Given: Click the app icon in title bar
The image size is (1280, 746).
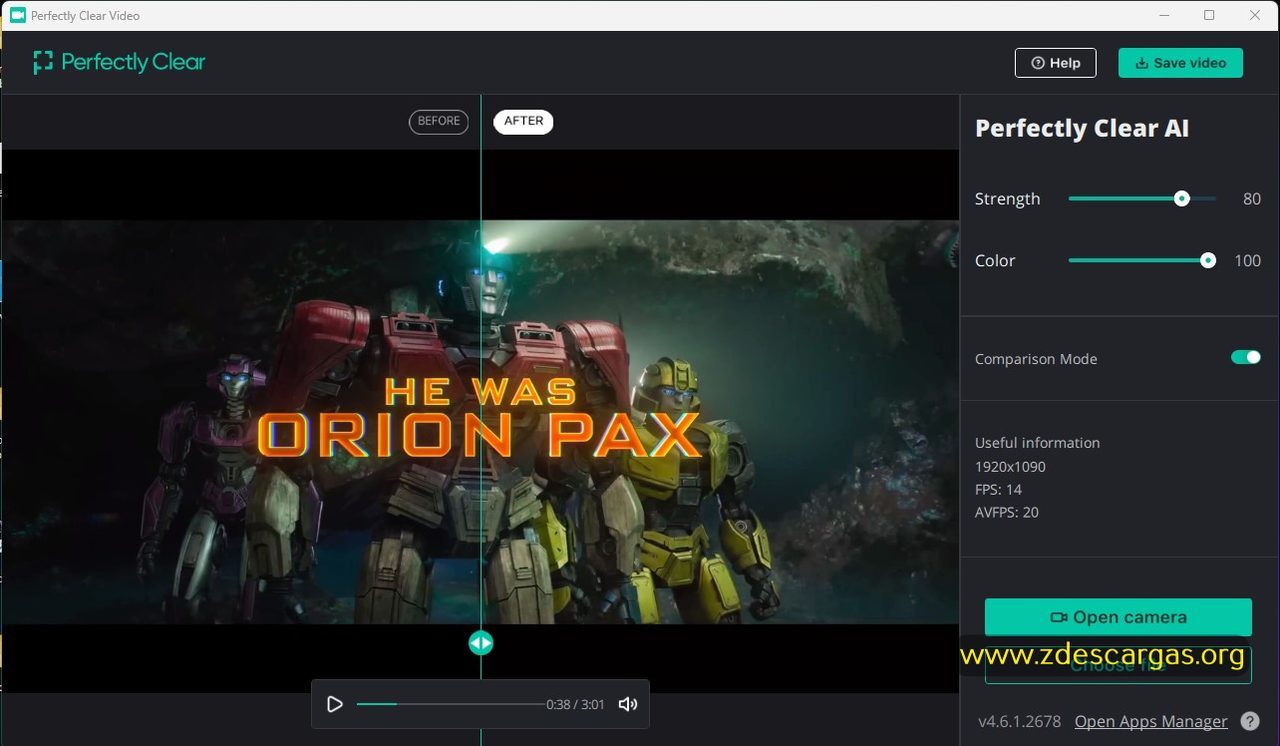Looking at the screenshot, I should [x=18, y=15].
